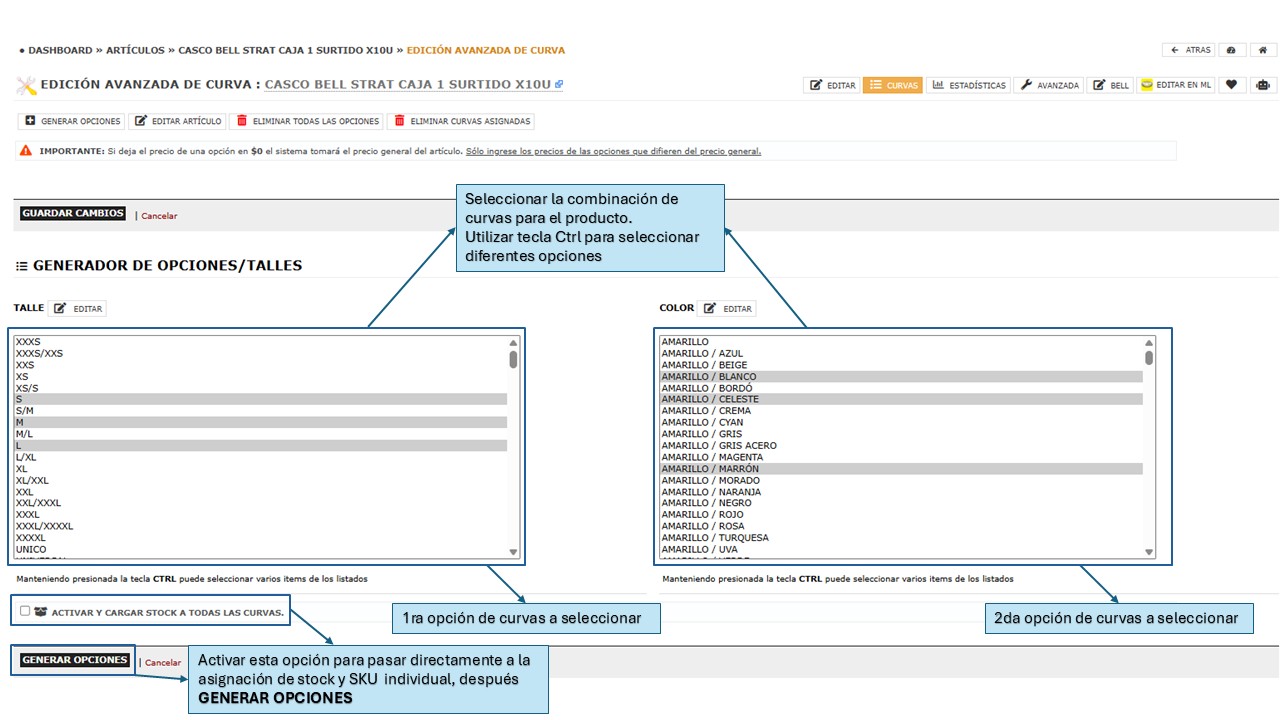Viewport: 1280px width, 720px height.
Task: Go to Artículos in breadcrumb
Action: [135, 50]
